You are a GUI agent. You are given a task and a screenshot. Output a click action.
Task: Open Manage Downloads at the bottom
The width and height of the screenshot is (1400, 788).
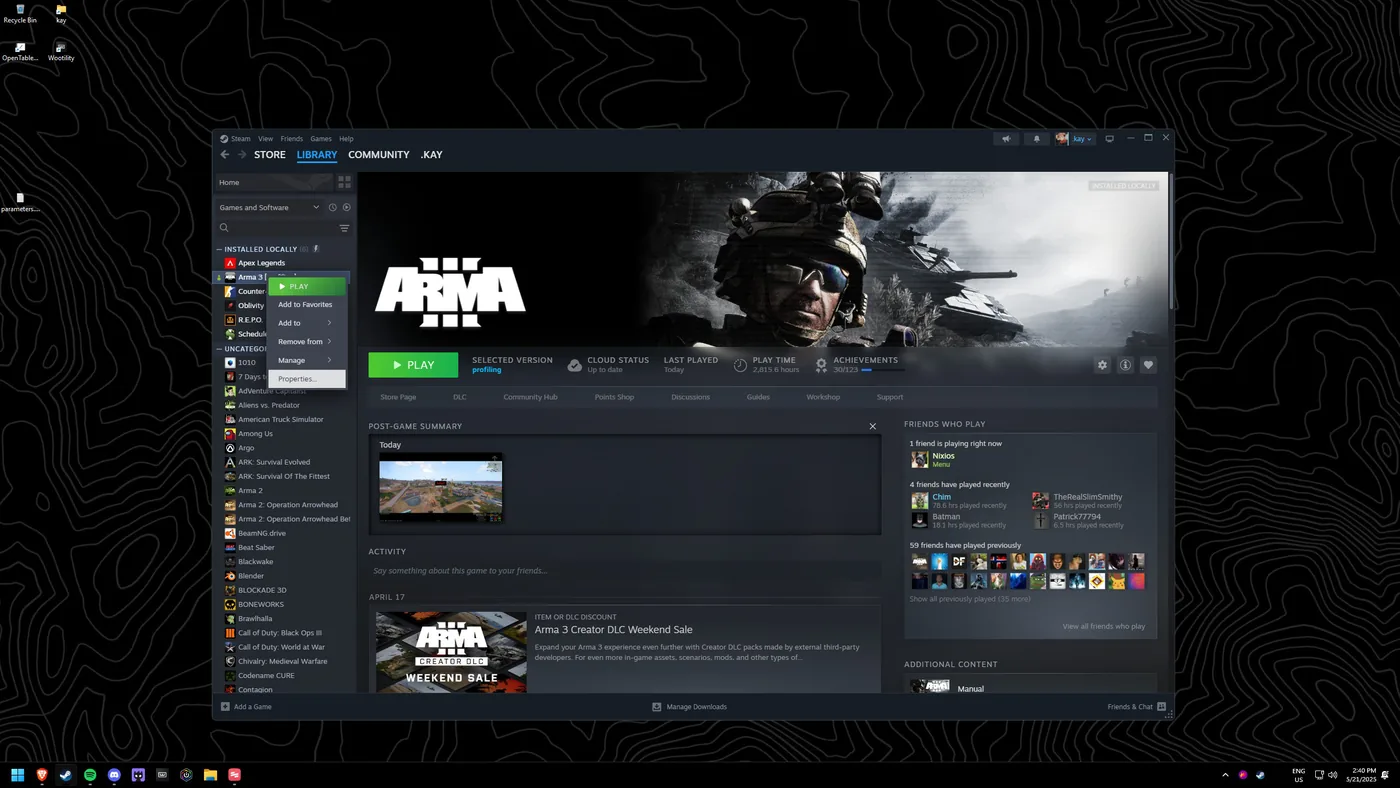[690, 707]
